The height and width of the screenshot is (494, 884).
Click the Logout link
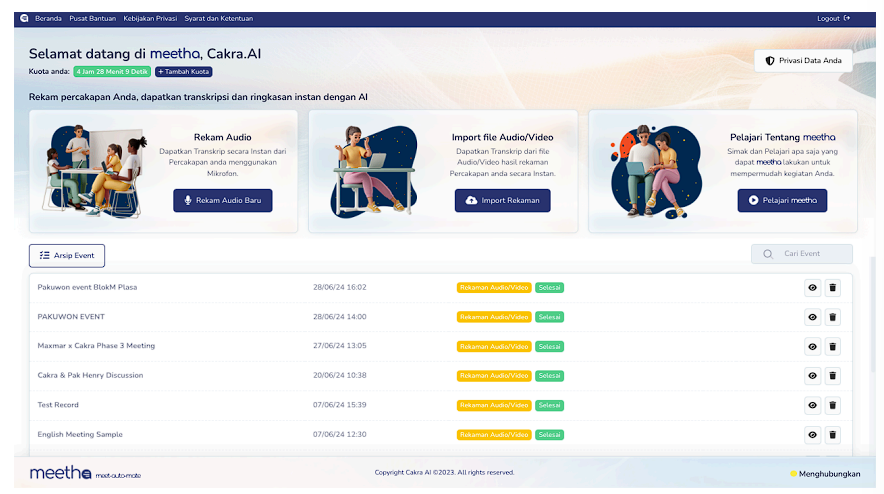833,19
